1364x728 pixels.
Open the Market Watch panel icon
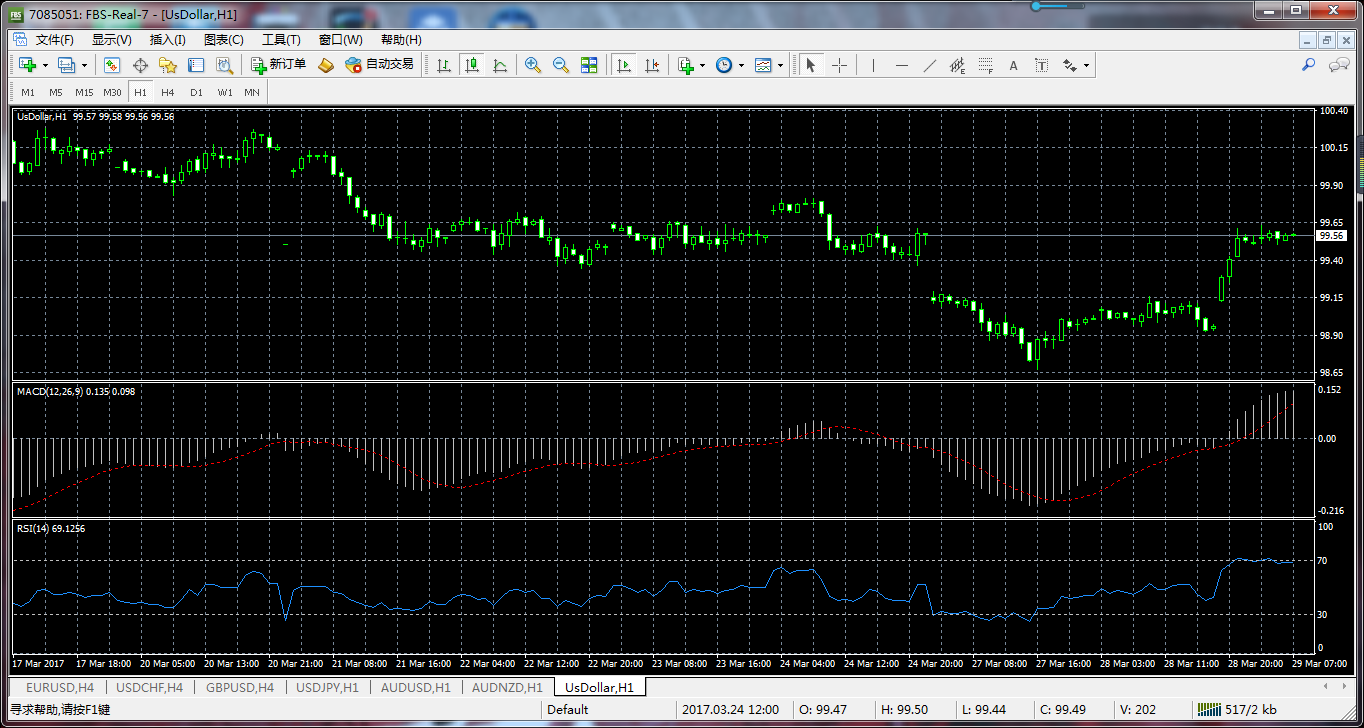coord(112,65)
